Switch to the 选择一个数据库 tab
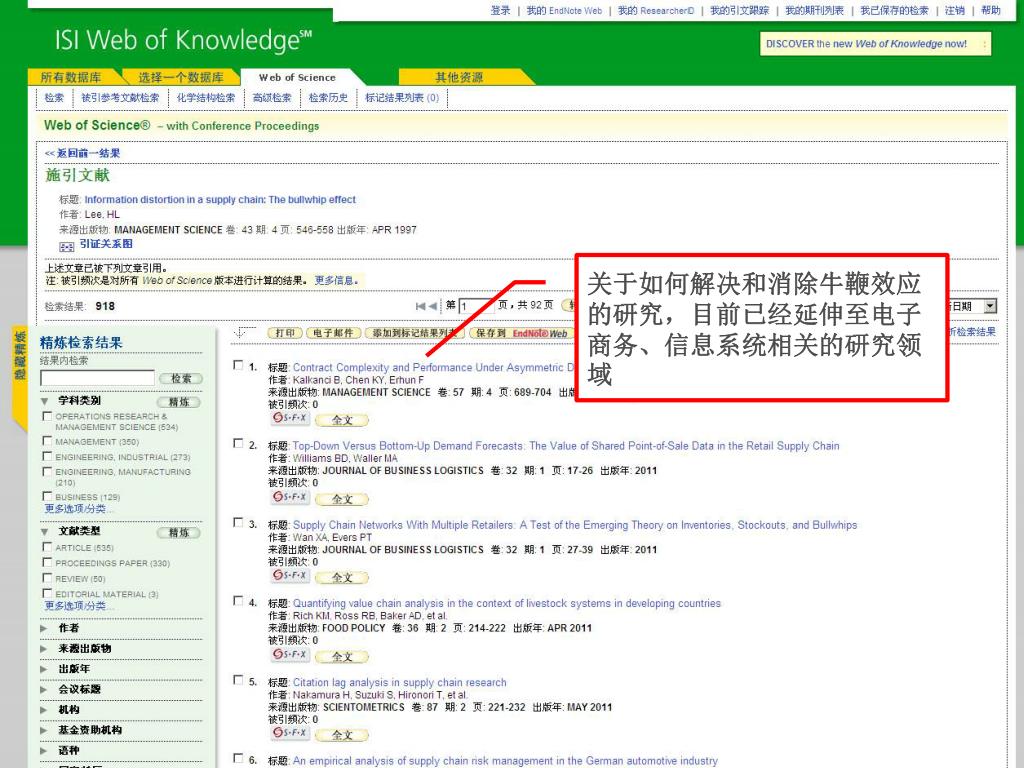Viewport: 1024px width, 768px height. tap(181, 77)
